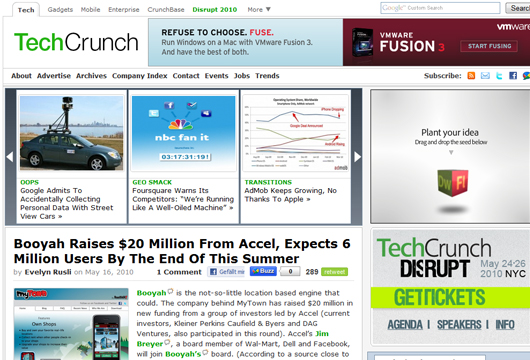The image size is (530, 360).
Task: Open the Disrupt 2010 tab
Action: pyautogui.click(x=215, y=9)
